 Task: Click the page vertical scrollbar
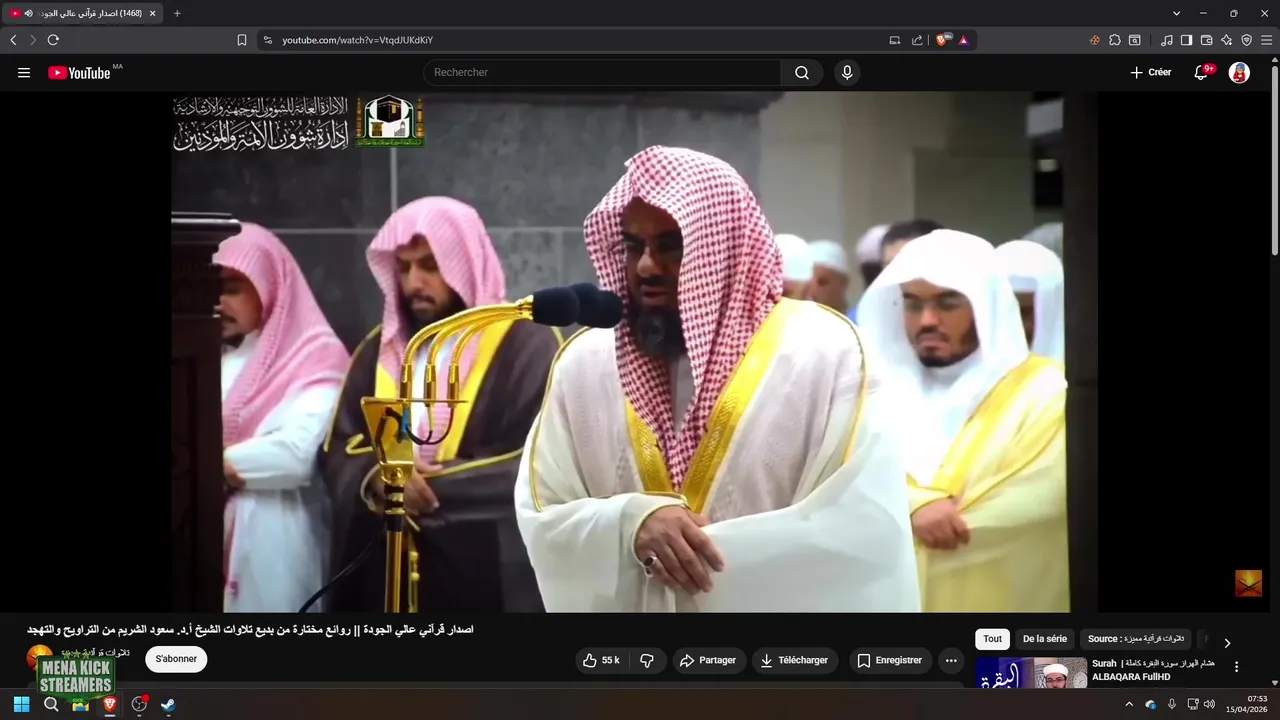tap(1275, 160)
